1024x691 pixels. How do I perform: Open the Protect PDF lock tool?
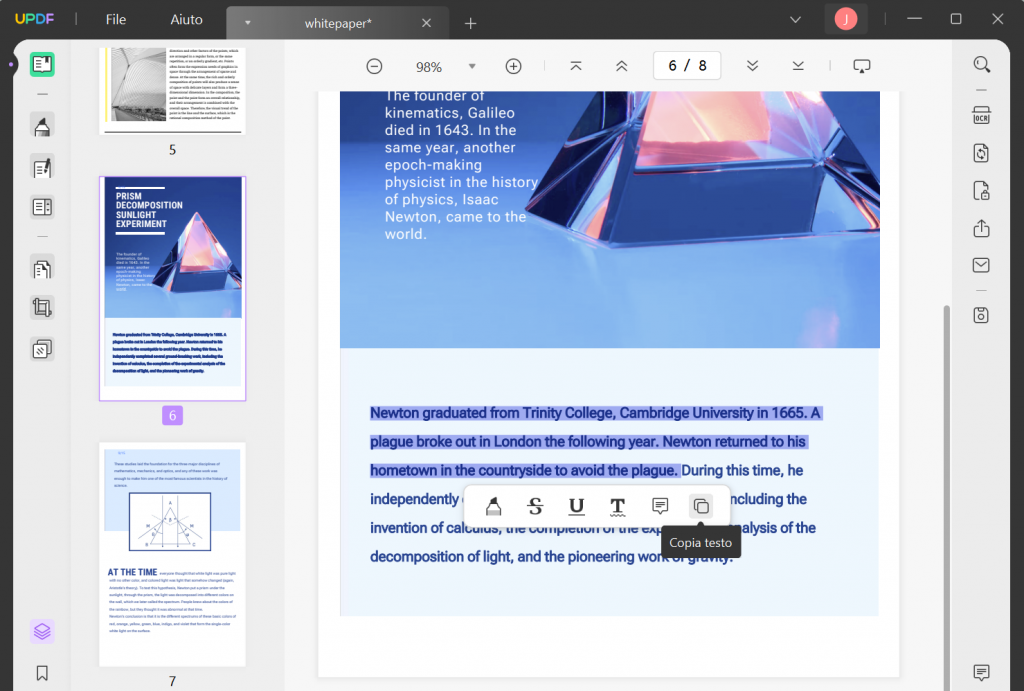[982, 191]
